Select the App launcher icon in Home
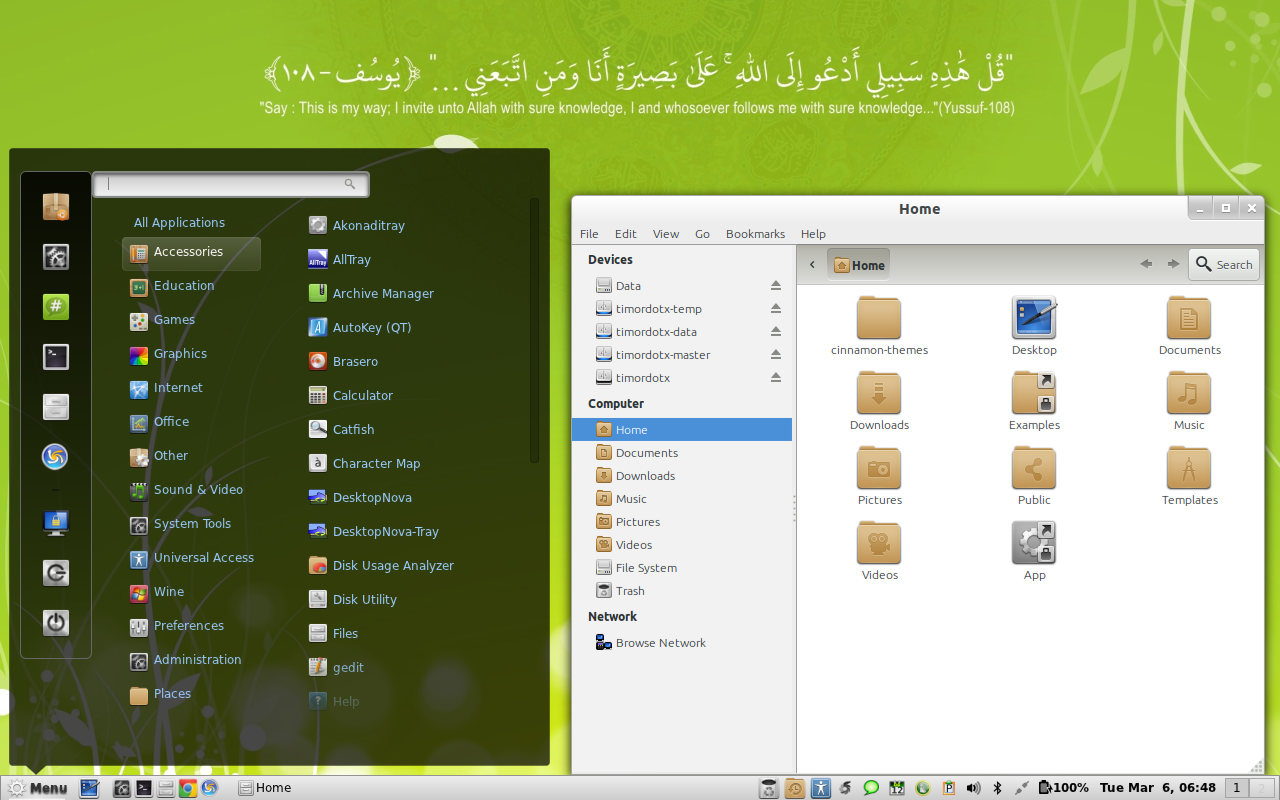 (1034, 543)
